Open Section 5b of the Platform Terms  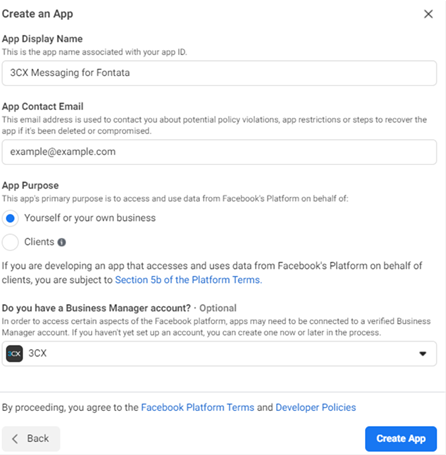point(188,280)
